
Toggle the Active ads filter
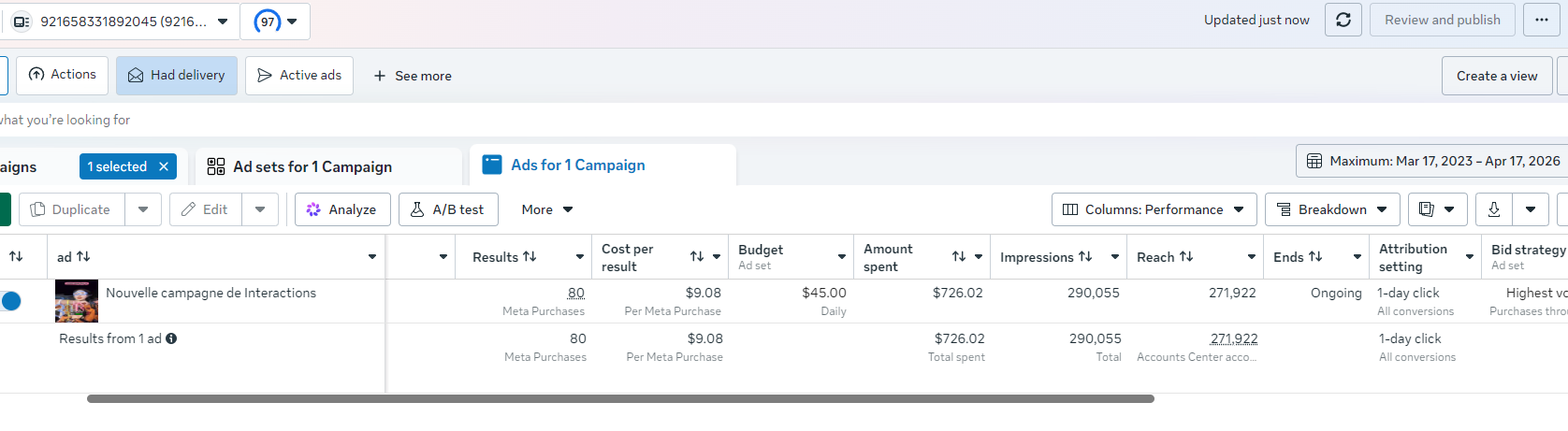(x=299, y=75)
